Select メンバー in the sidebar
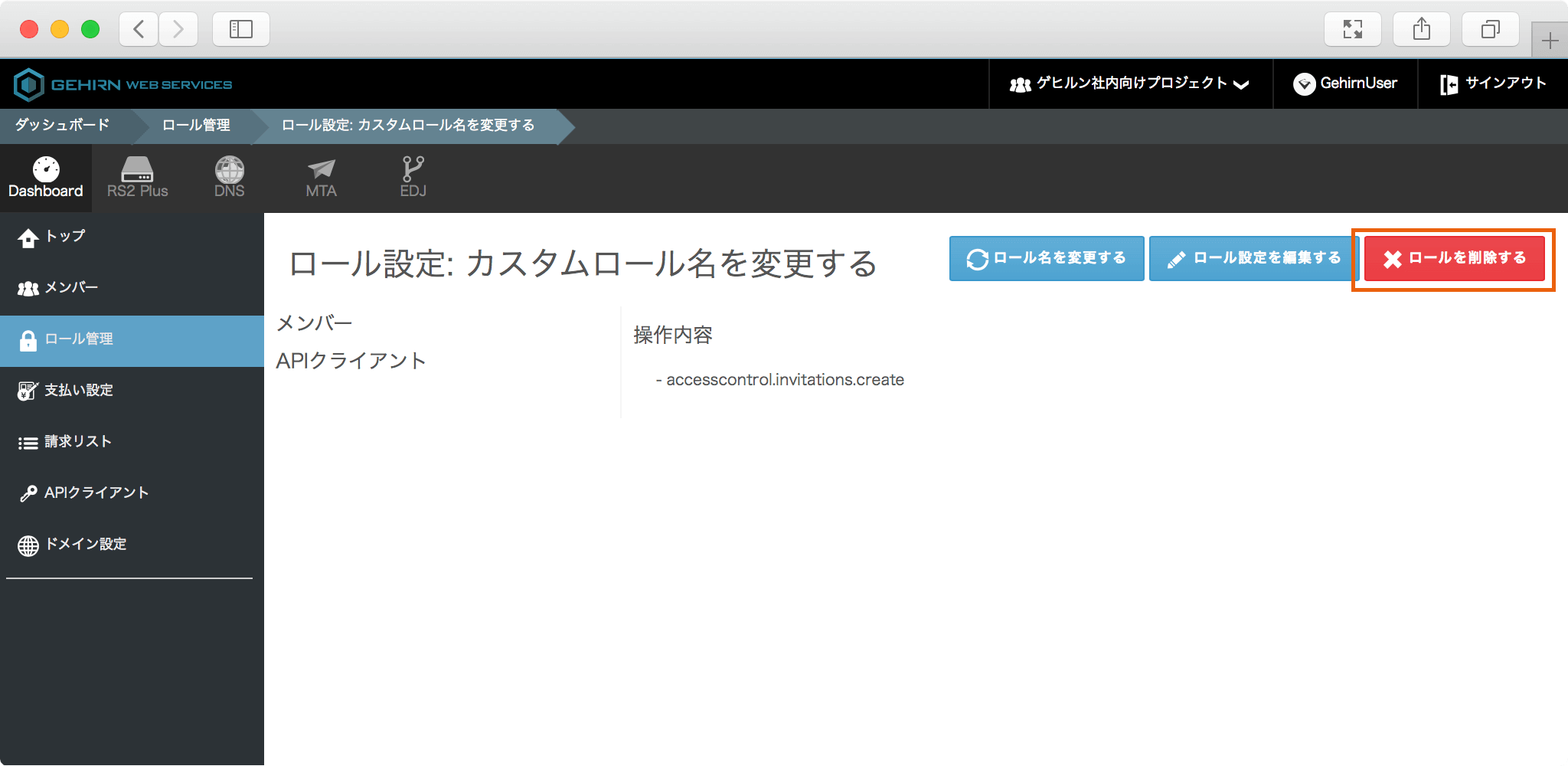The height and width of the screenshot is (766, 1568). [70, 288]
